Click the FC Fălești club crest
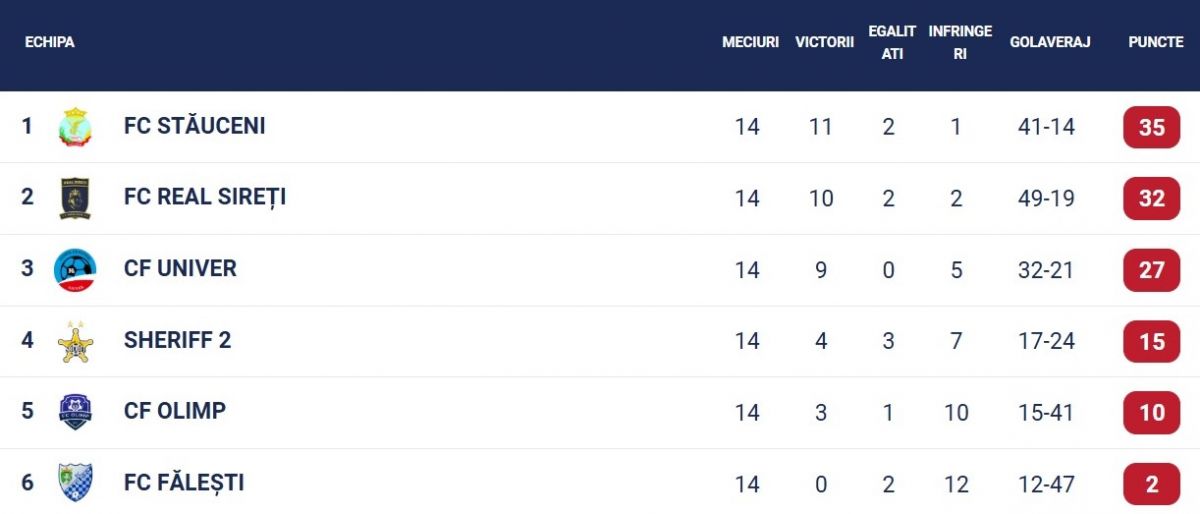 (75, 483)
